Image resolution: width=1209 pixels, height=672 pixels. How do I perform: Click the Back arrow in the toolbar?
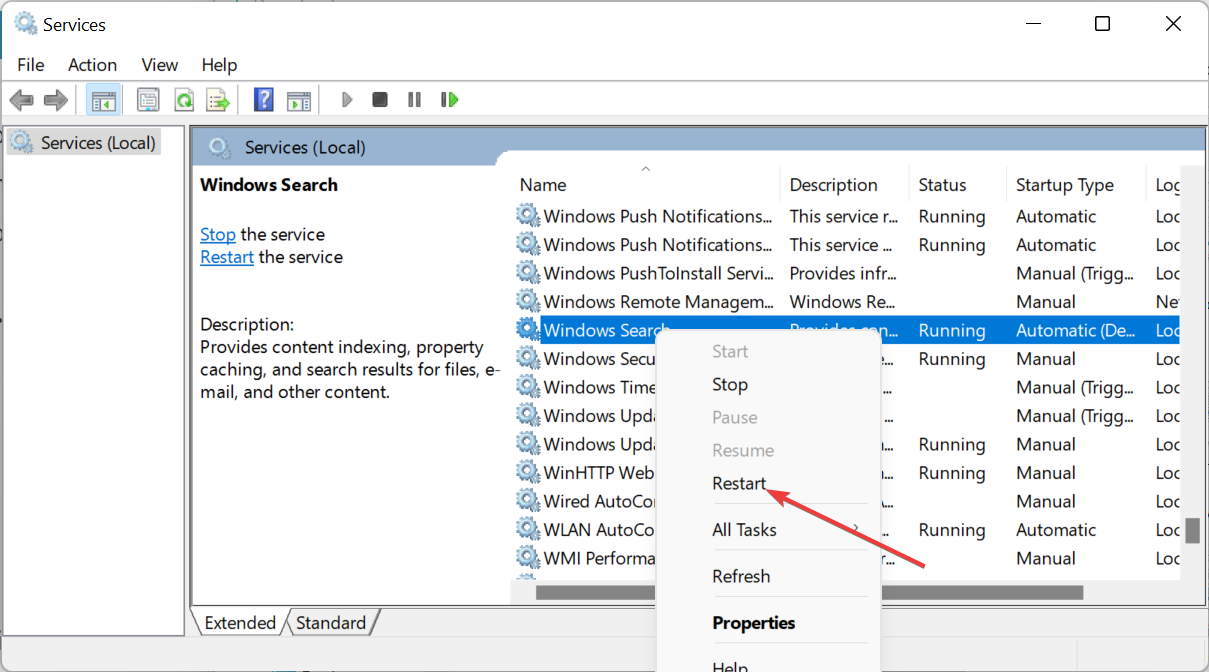(21, 100)
